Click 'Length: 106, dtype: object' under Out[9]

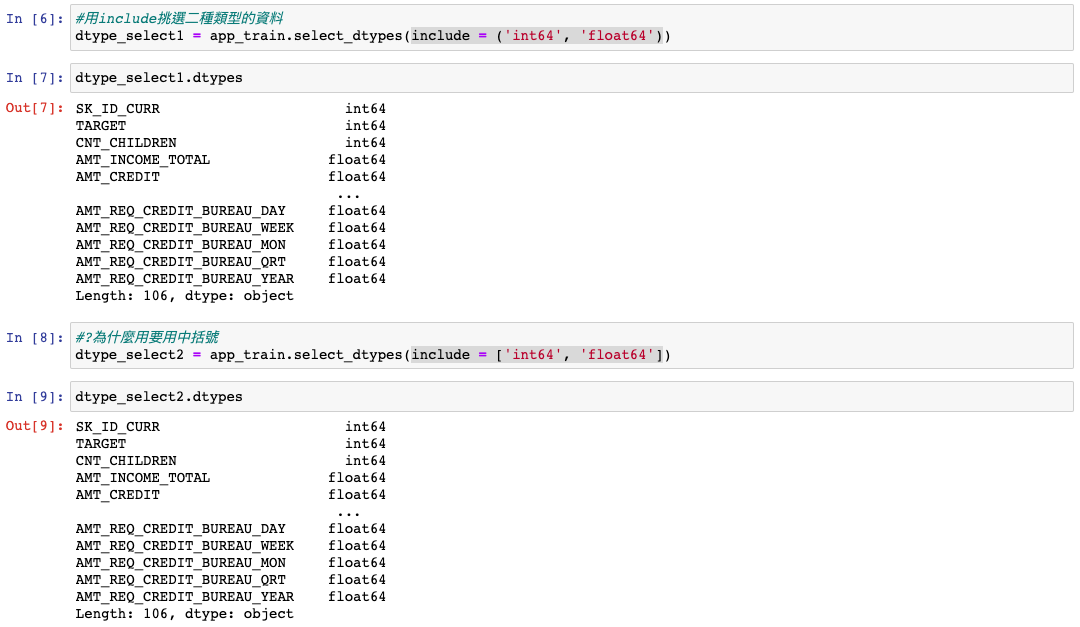pos(185,614)
